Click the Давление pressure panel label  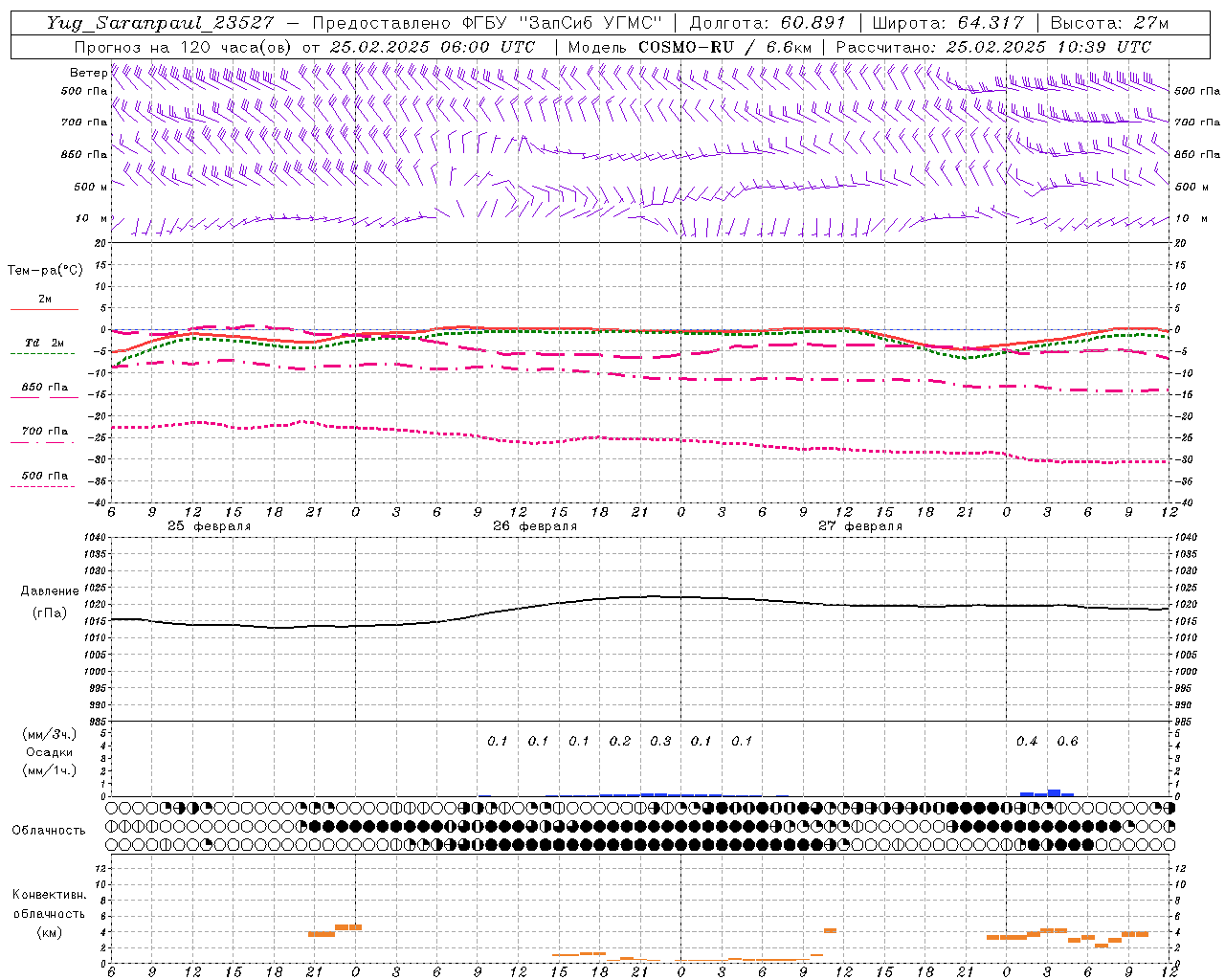coord(50,591)
